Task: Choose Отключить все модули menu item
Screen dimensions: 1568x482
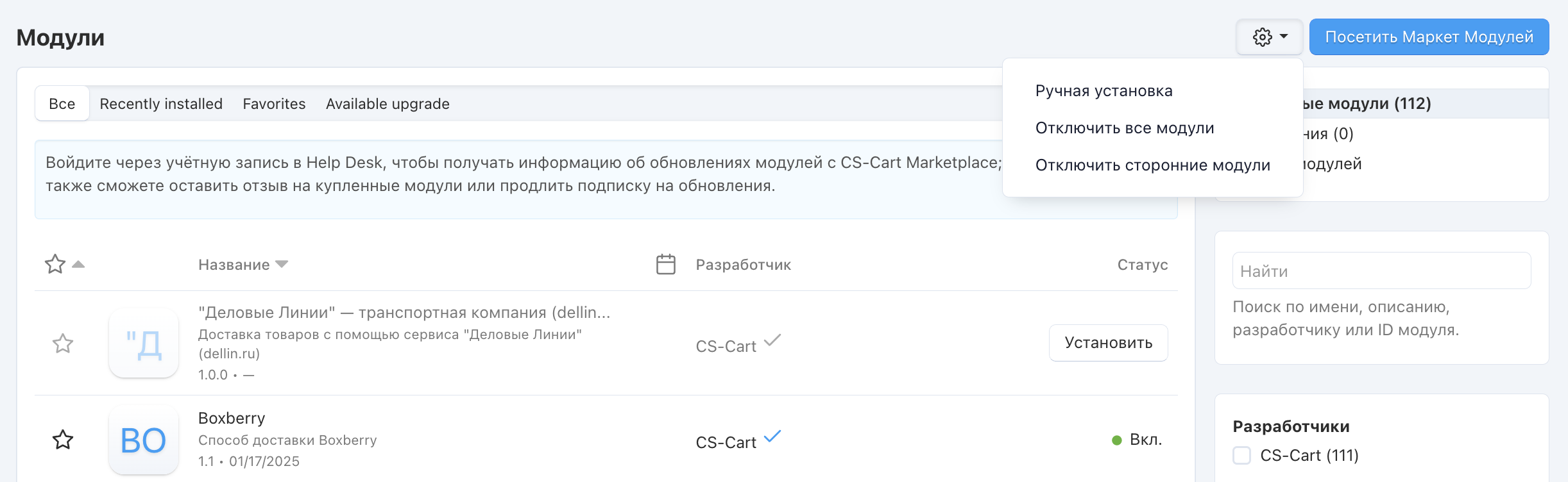Action: click(x=1124, y=128)
